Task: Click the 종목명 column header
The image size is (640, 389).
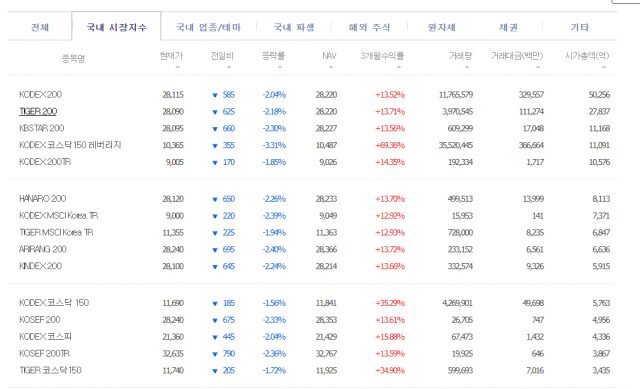Action: pos(73,58)
